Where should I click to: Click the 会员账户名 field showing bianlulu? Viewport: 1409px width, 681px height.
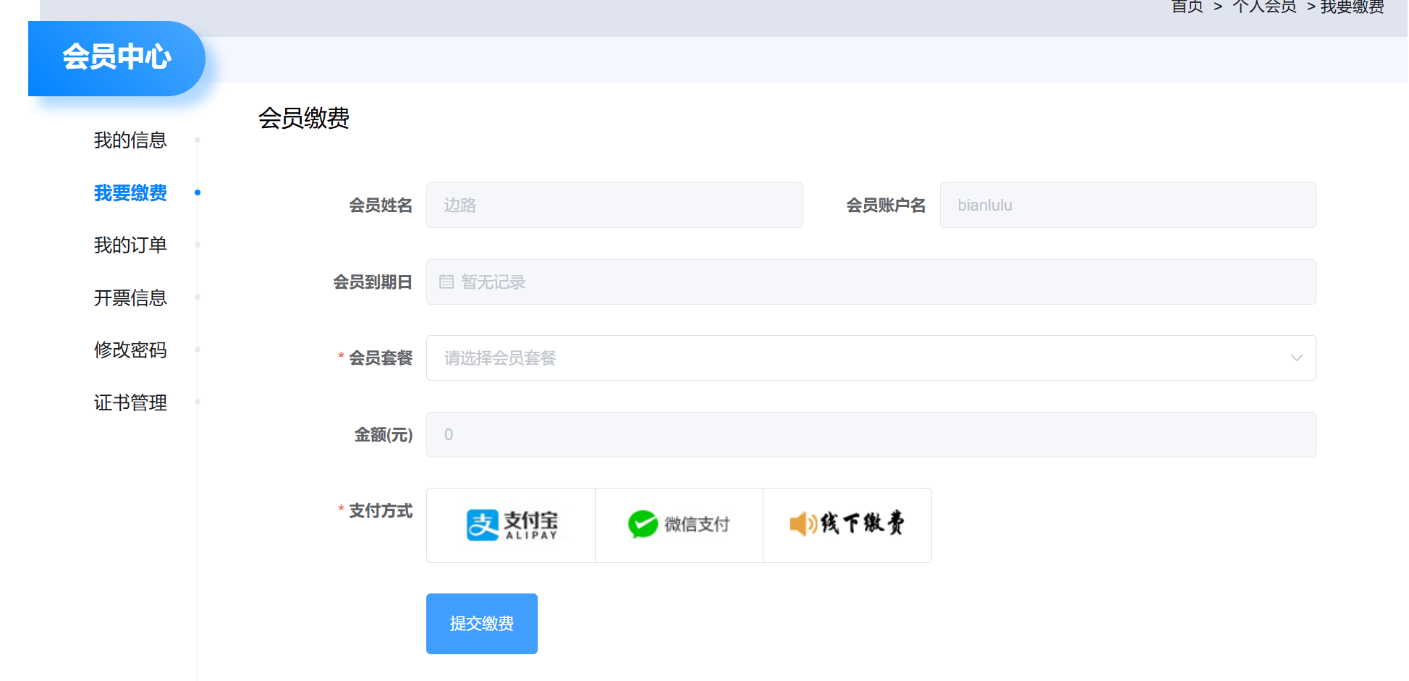[1128, 205]
